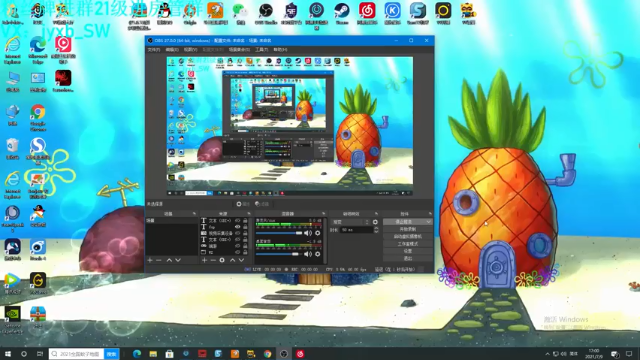Open Scene Collection menu in OBS
The image size is (640, 360).
[x=239, y=50]
